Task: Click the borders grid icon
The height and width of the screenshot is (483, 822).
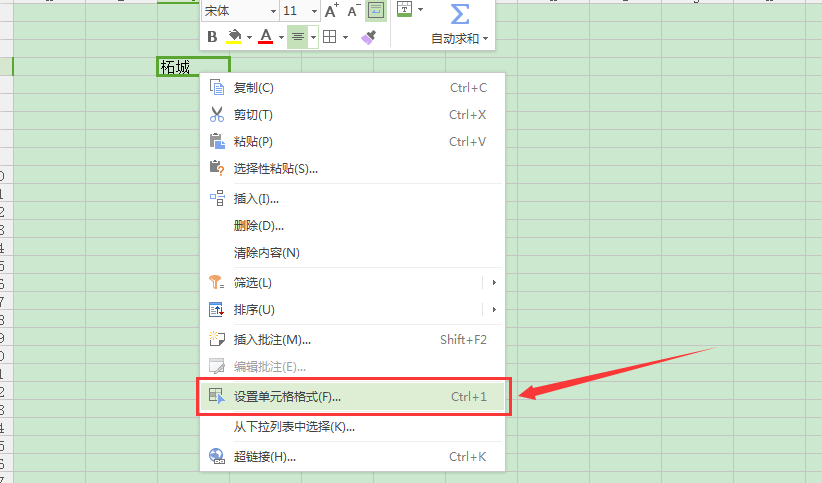Action: pos(330,37)
